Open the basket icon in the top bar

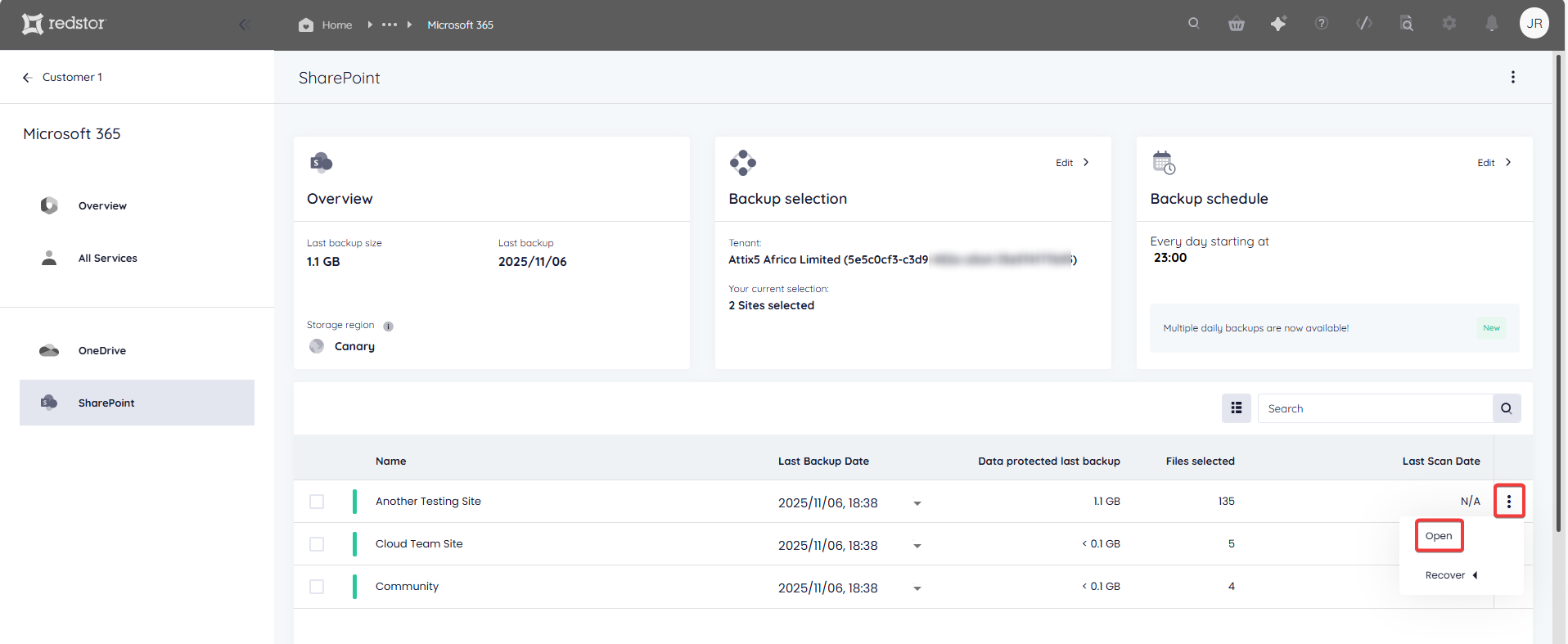(x=1237, y=24)
